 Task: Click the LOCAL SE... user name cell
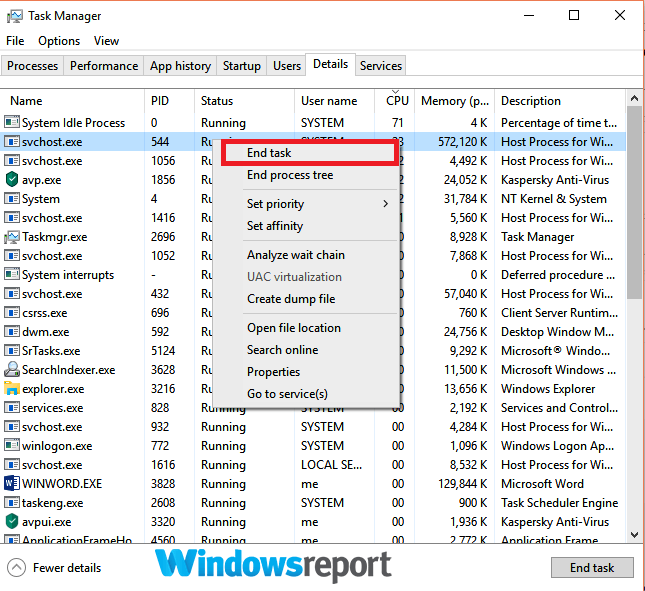[332, 464]
